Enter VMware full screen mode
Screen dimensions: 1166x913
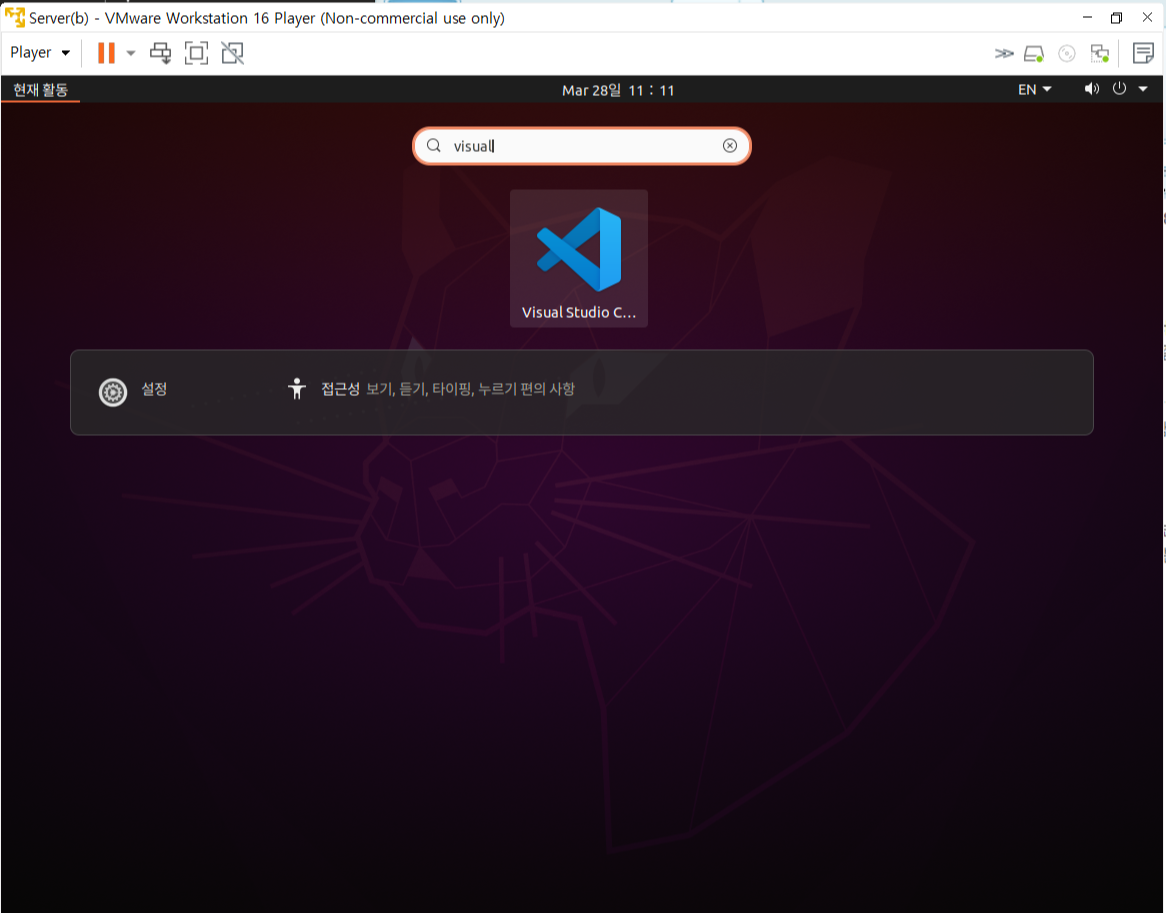pyautogui.click(x=196, y=53)
